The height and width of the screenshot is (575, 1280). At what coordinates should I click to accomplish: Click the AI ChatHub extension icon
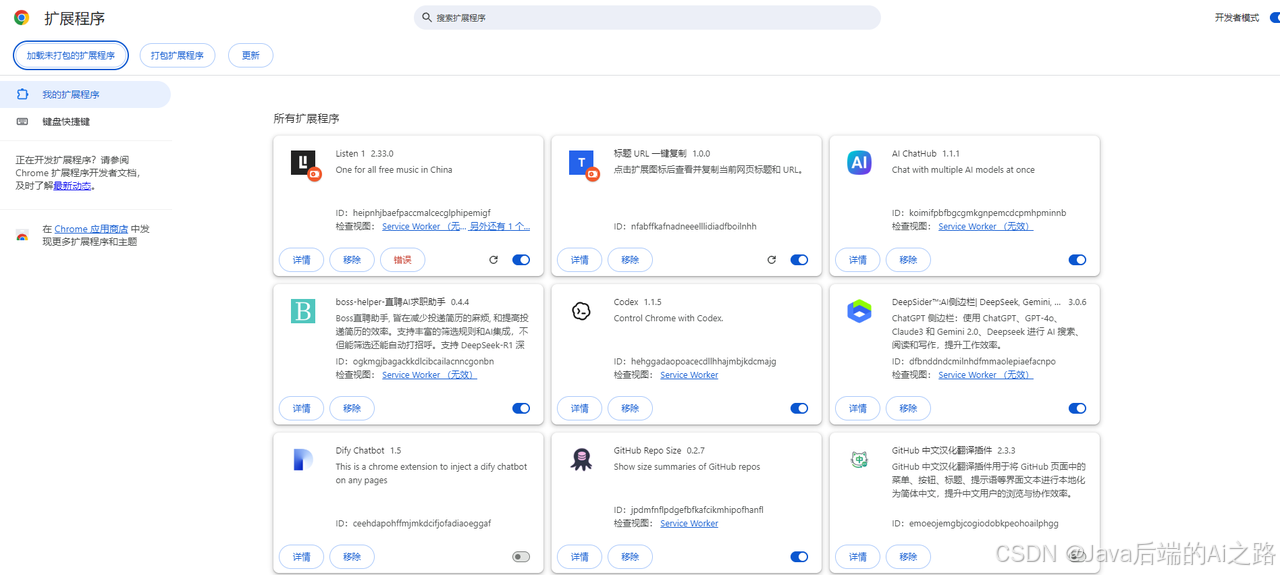pyautogui.click(x=859, y=163)
